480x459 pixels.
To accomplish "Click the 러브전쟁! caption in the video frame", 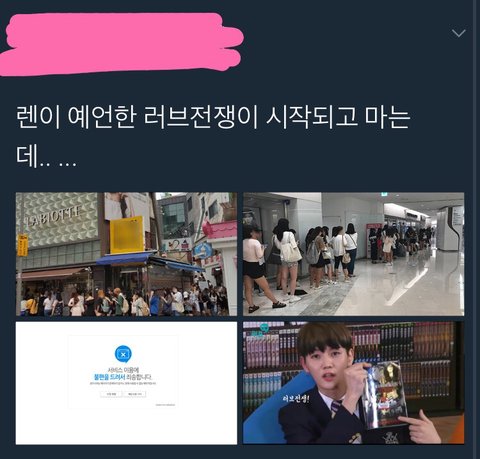I will click(x=295, y=399).
